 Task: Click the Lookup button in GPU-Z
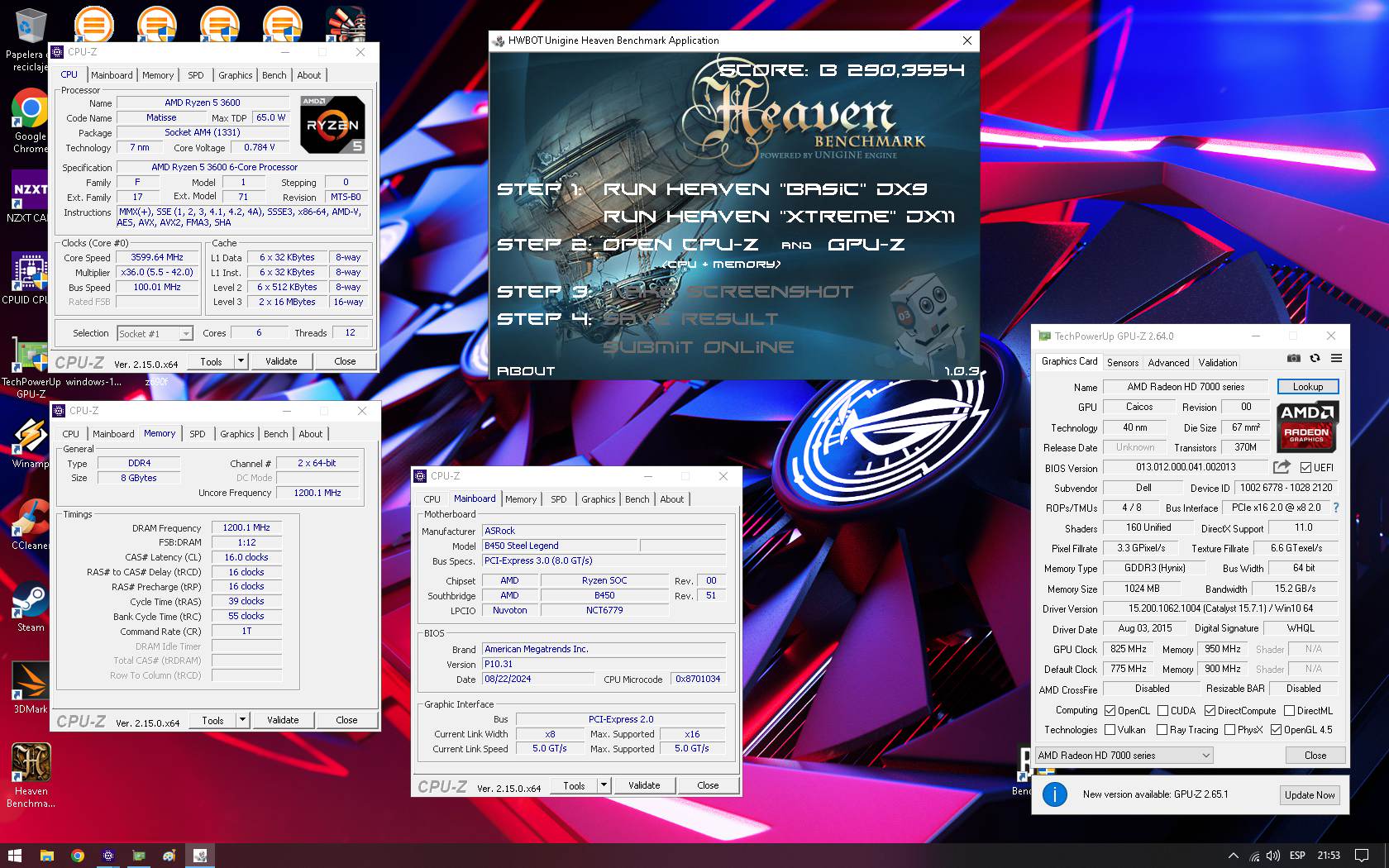[x=1308, y=386]
